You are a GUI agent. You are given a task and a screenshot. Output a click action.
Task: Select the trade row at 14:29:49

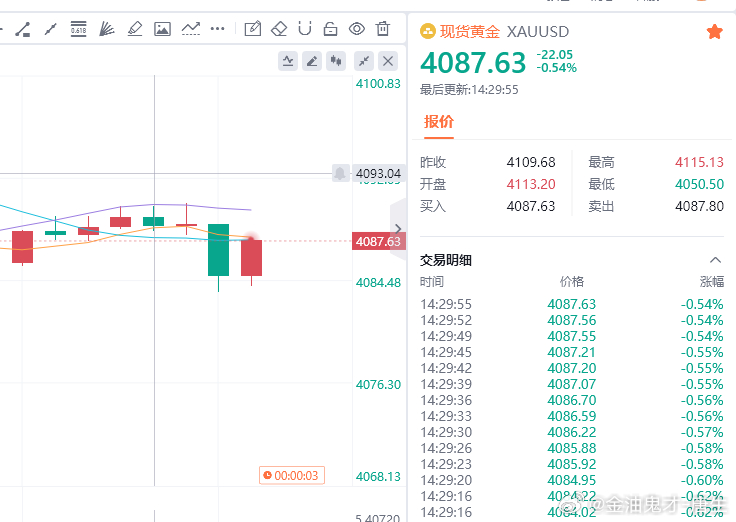coord(572,336)
